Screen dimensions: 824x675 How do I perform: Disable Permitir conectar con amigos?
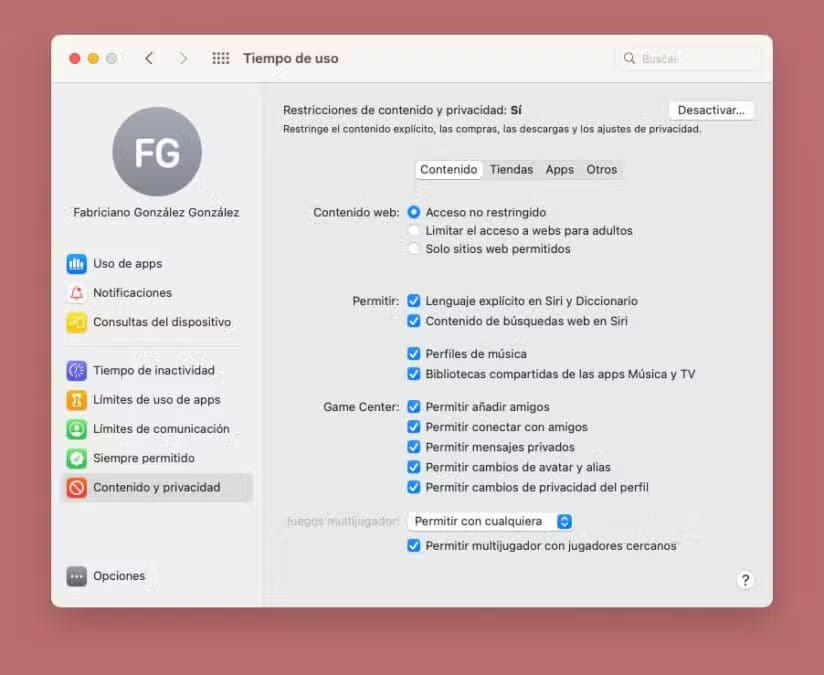[x=414, y=427]
